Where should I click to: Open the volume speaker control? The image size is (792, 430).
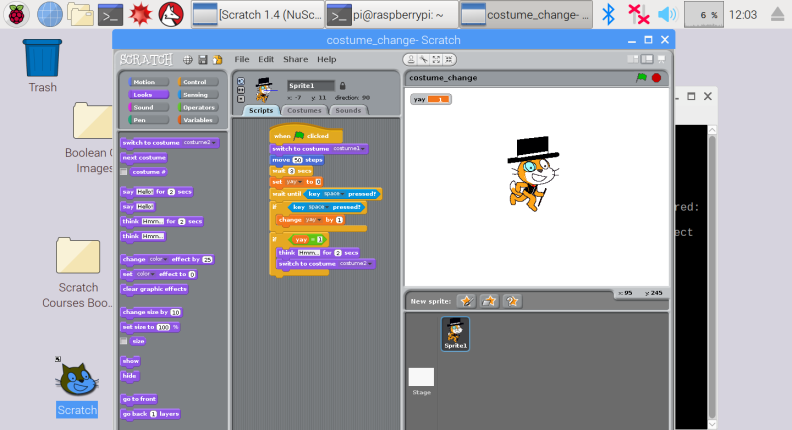click(x=667, y=14)
